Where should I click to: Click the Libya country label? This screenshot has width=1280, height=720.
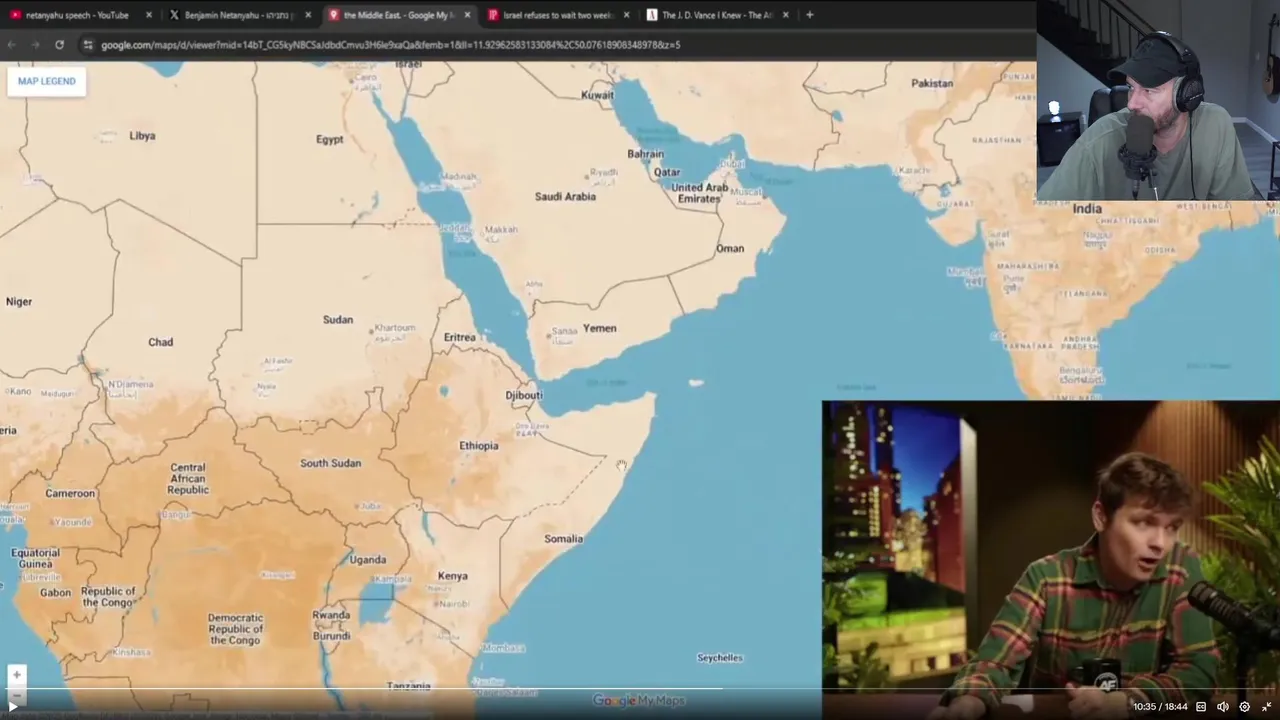pyautogui.click(x=142, y=135)
